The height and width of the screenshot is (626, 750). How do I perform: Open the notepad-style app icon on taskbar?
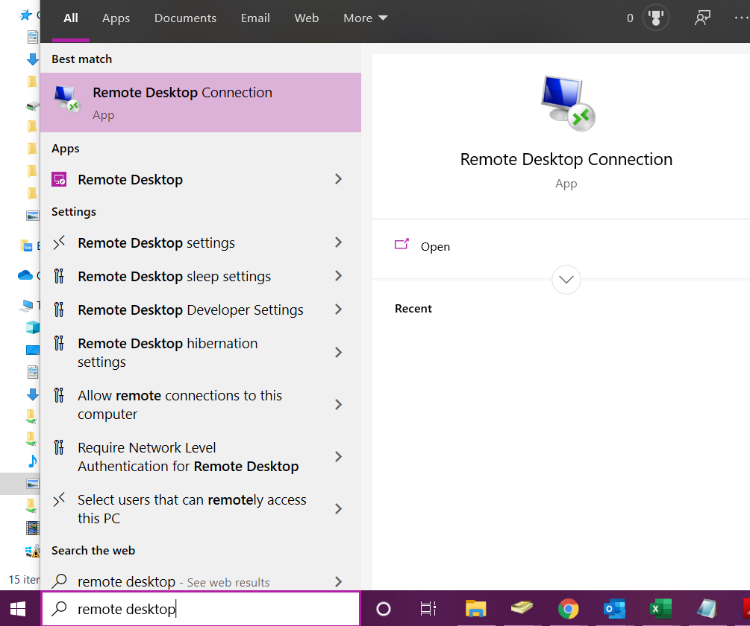pos(707,609)
